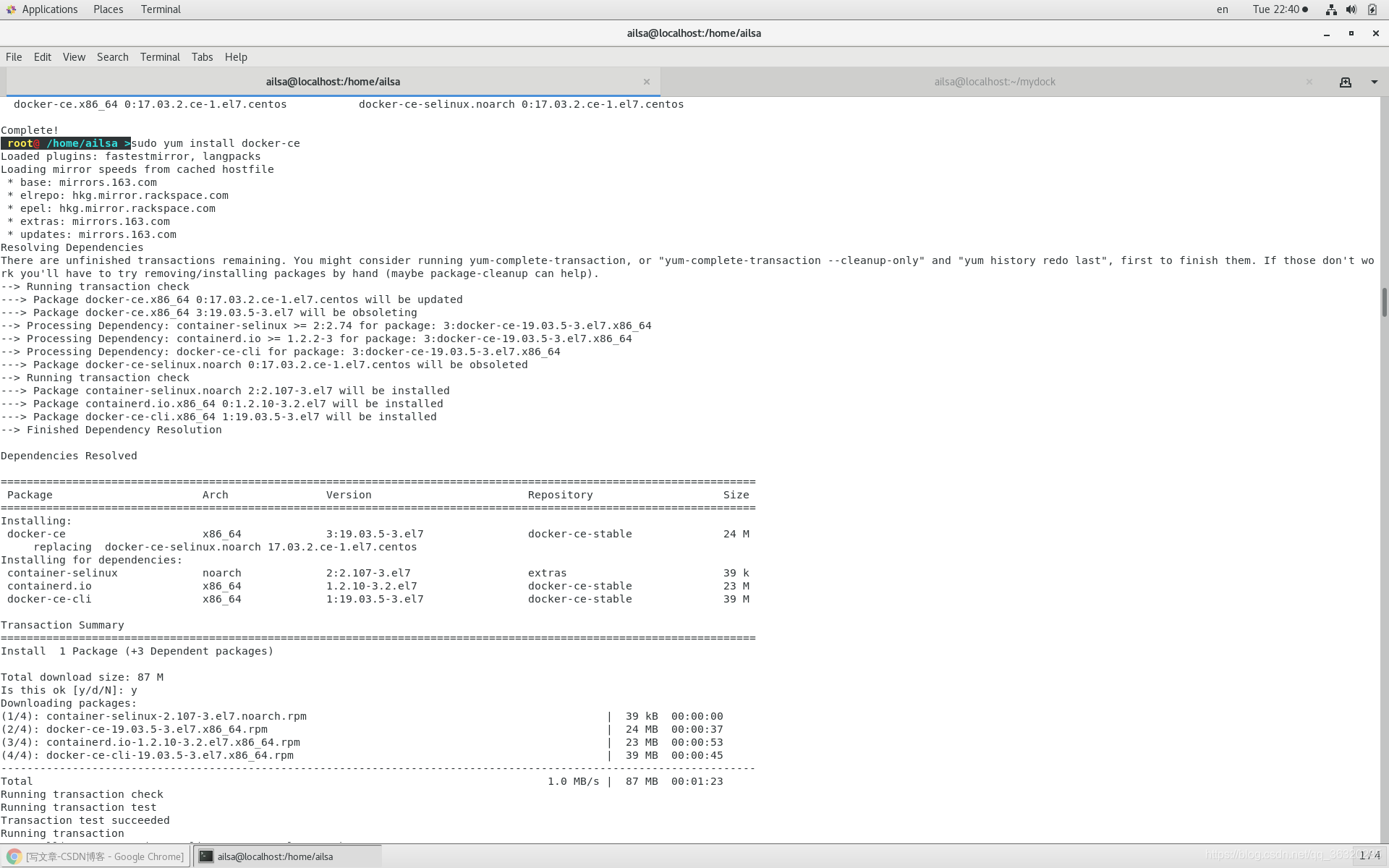Open the File menu
The width and height of the screenshot is (1389, 868).
point(14,57)
